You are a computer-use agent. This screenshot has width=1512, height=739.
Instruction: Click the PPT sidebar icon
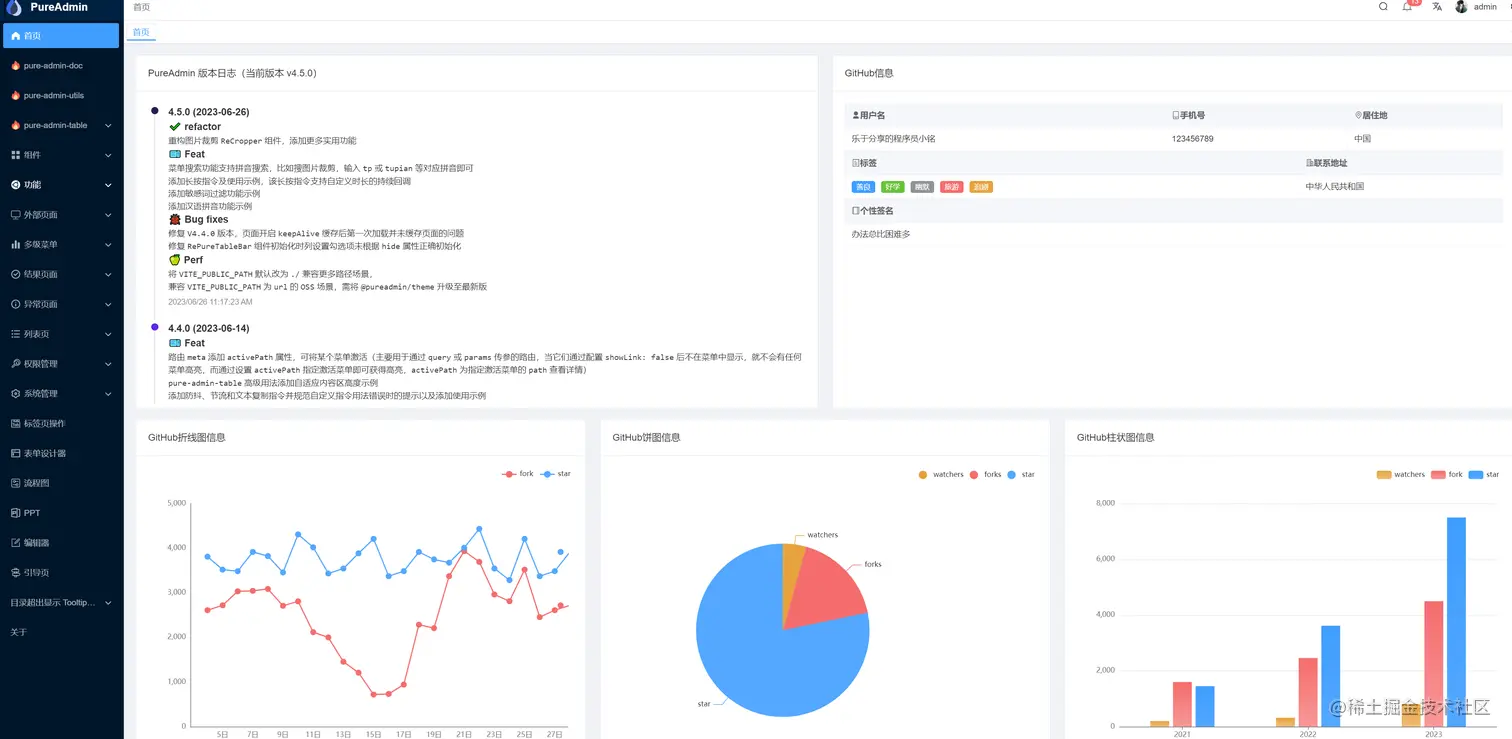(x=15, y=513)
